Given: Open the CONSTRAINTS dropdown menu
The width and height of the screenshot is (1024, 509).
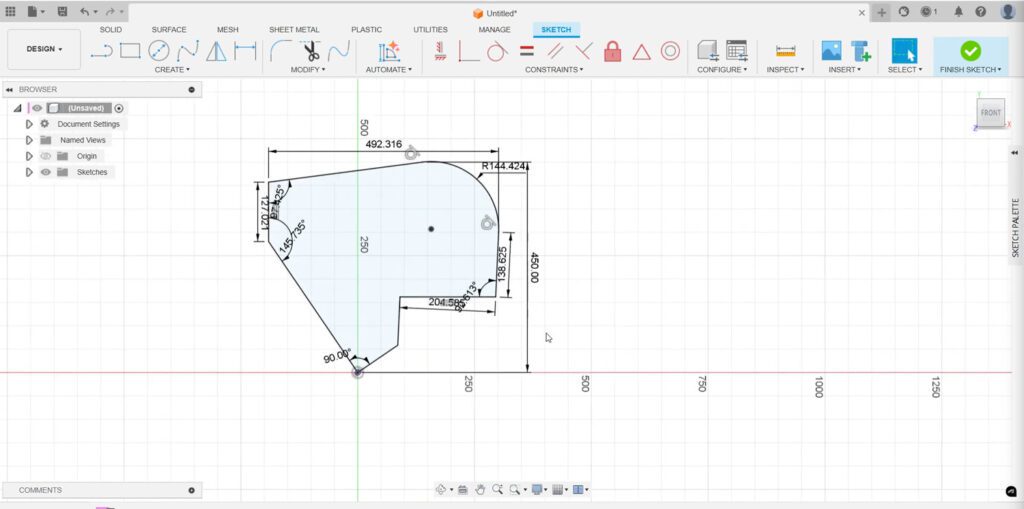Looking at the screenshot, I should (554, 70).
